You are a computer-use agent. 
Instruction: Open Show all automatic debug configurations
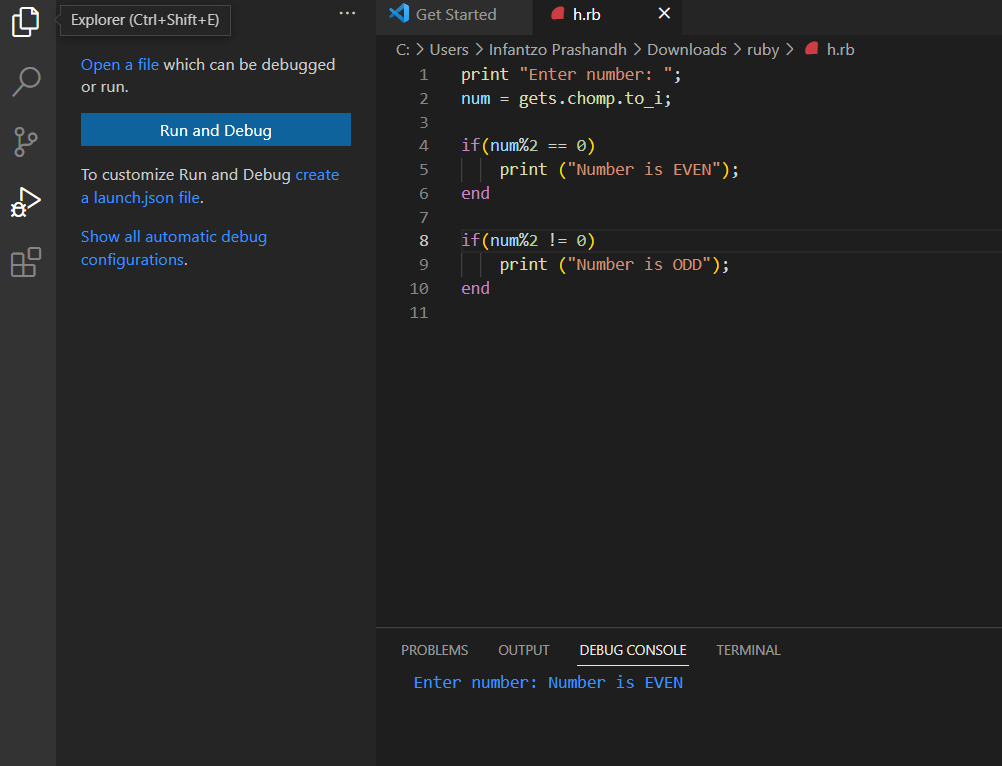coord(173,236)
